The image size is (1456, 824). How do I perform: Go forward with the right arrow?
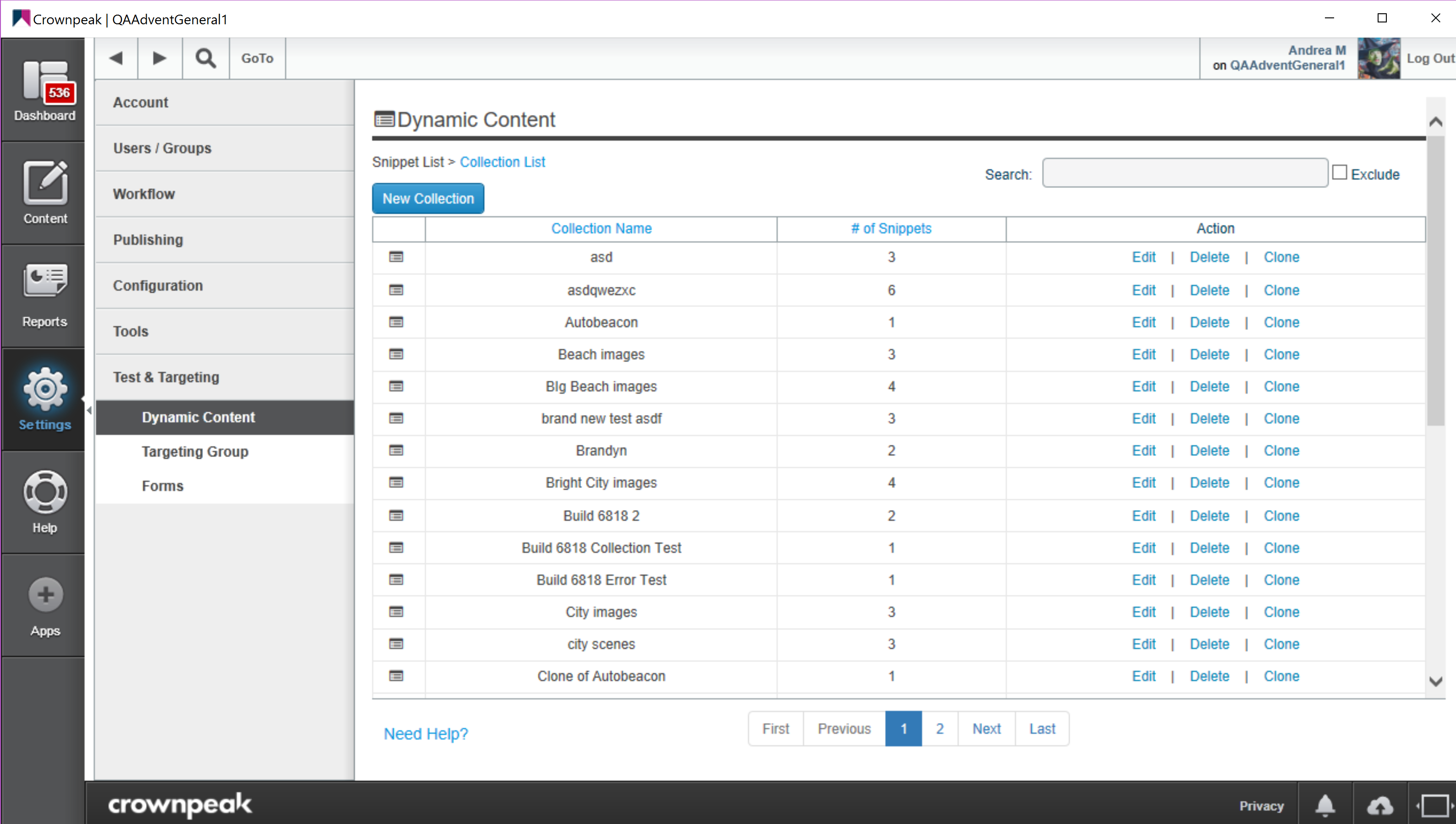pos(159,58)
